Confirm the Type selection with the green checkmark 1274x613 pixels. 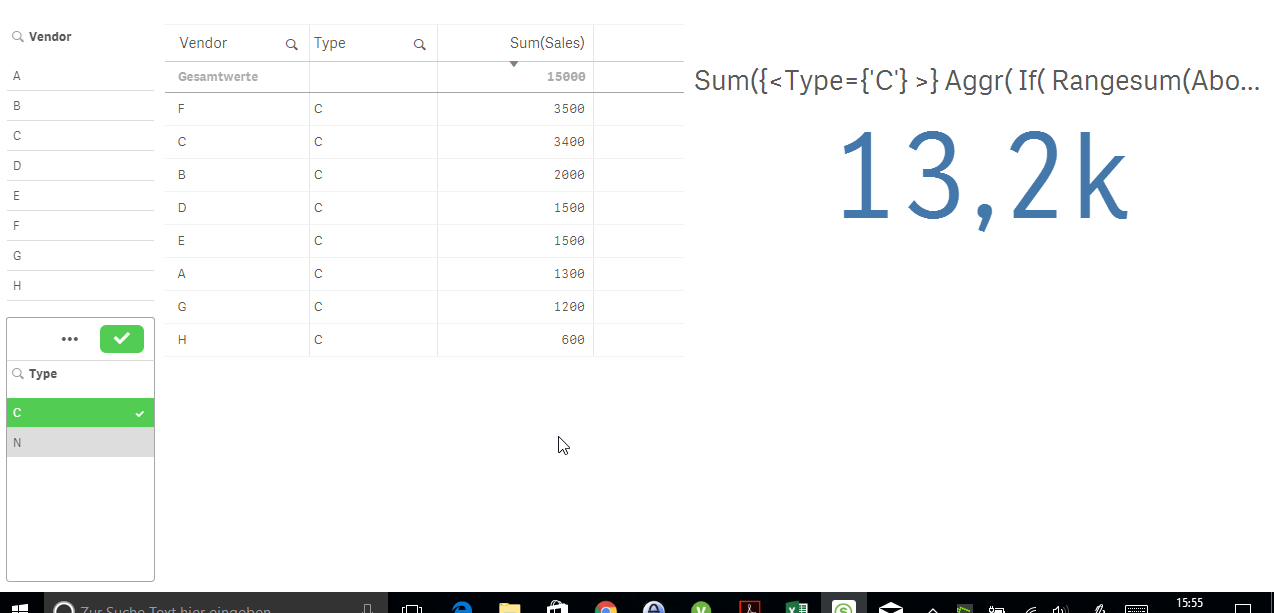coord(122,339)
